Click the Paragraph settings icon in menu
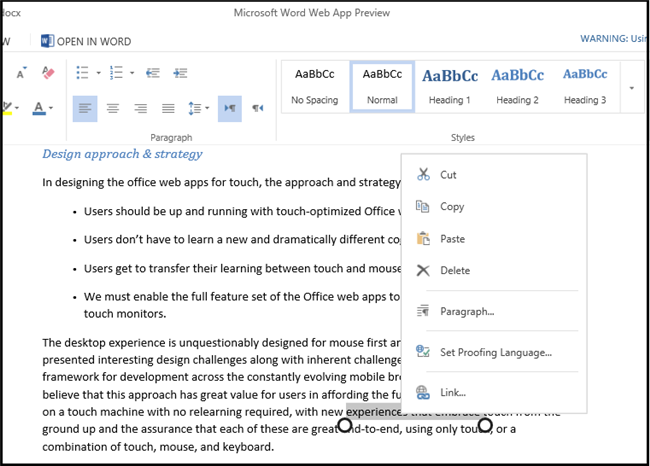 [x=423, y=310]
